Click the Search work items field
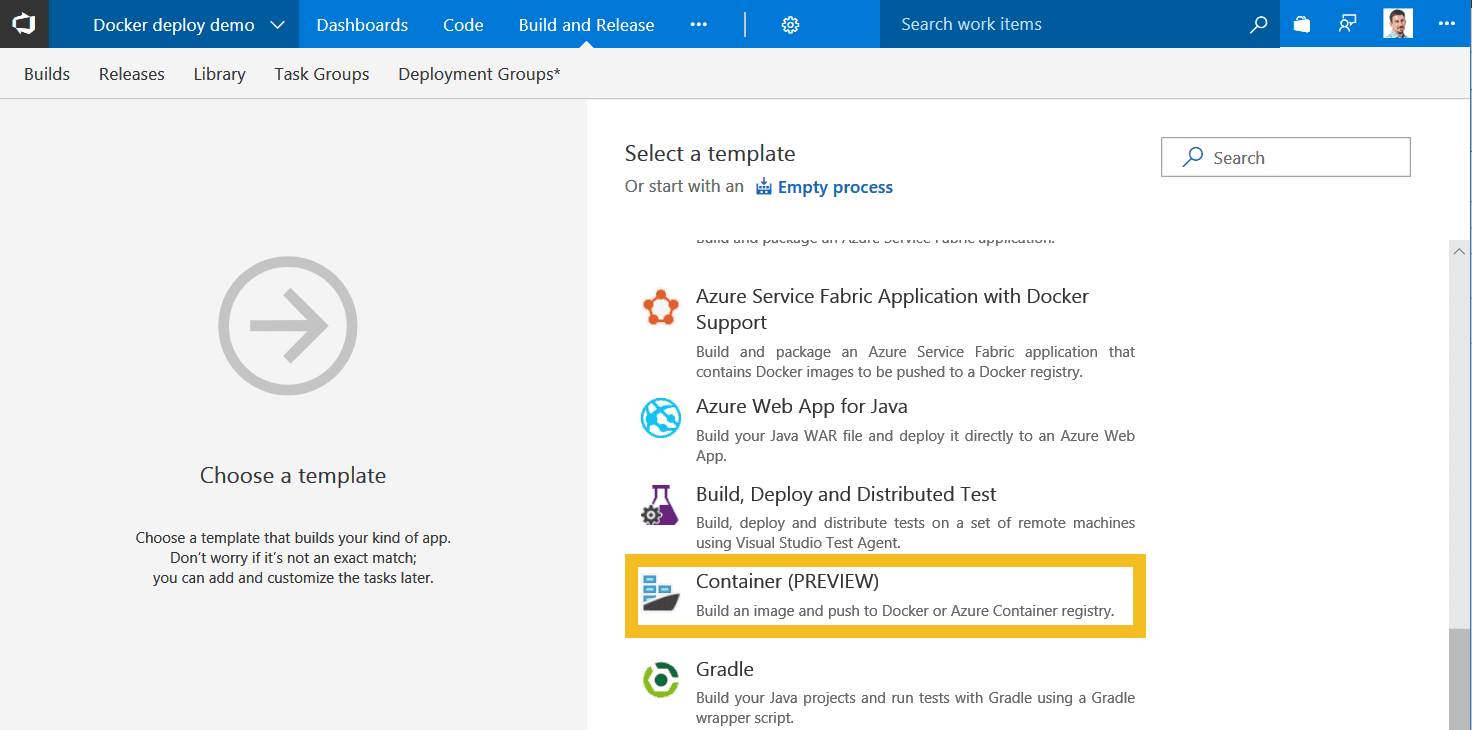This screenshot has height=730, width=1472. pos(1065,24)
